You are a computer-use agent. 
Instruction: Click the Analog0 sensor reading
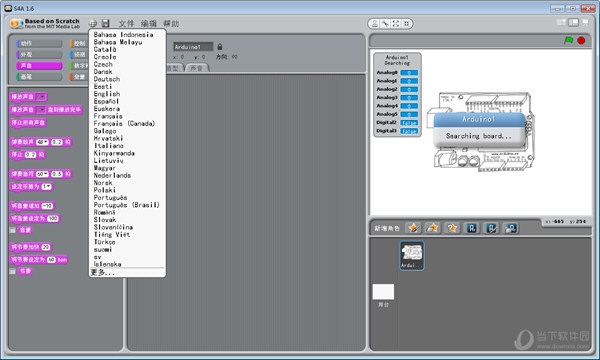click(409, 73)
